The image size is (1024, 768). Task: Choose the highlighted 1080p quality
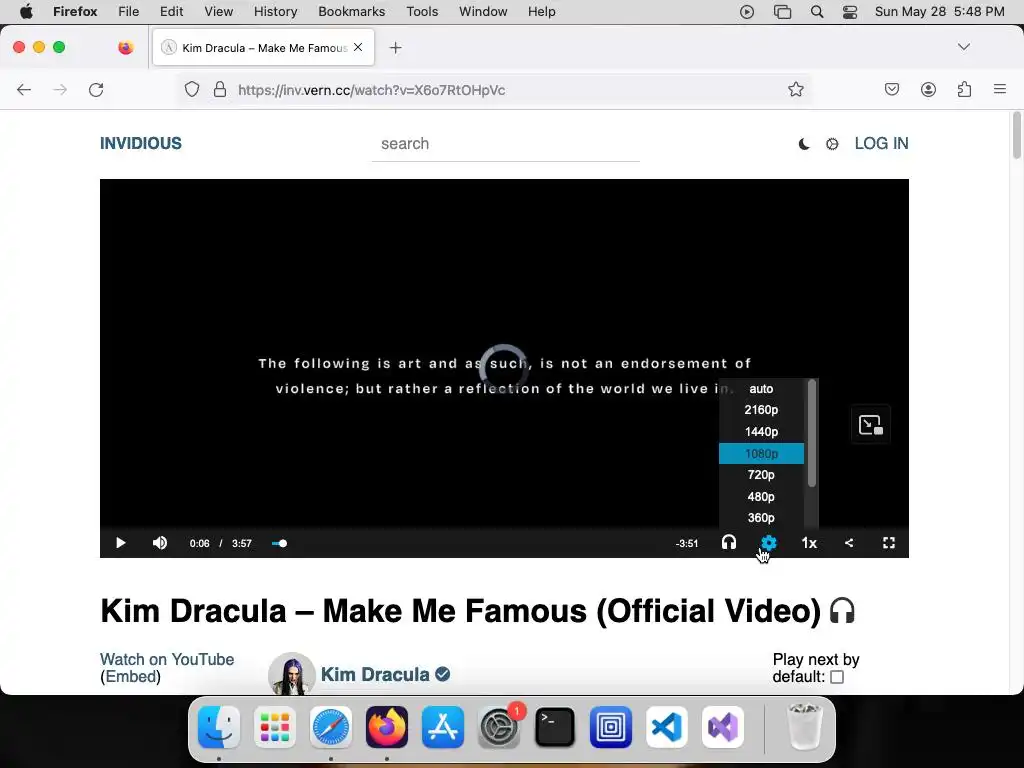click(761, 453)
